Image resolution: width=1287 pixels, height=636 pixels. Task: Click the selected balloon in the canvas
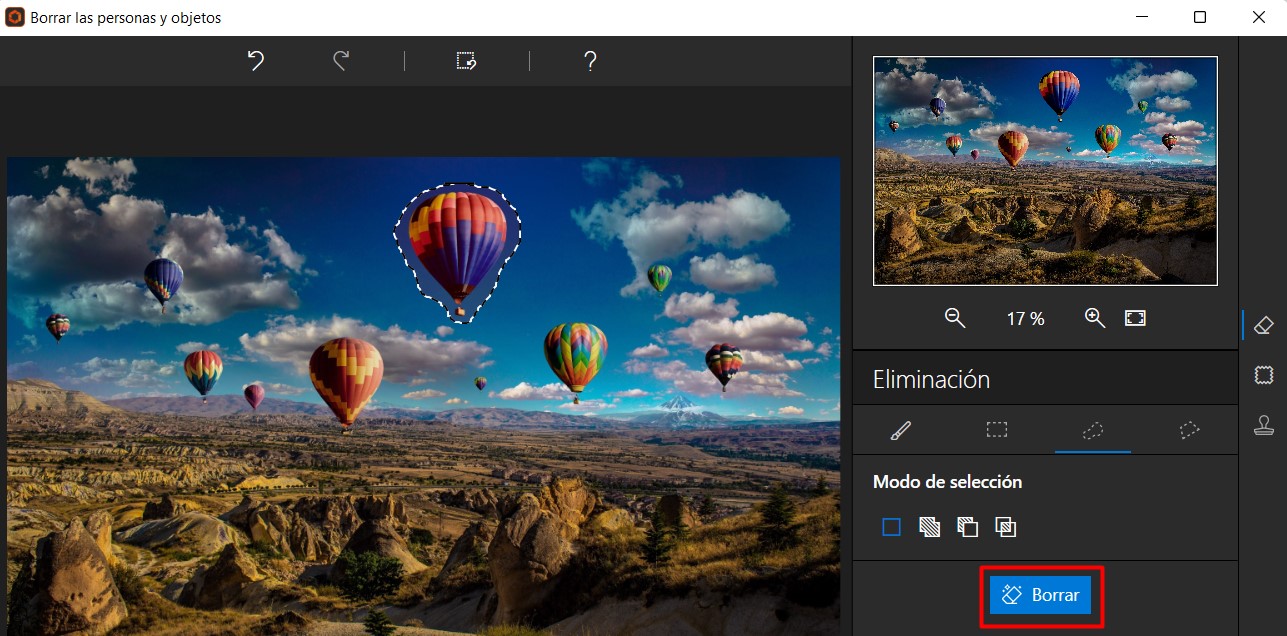point(458,250)
